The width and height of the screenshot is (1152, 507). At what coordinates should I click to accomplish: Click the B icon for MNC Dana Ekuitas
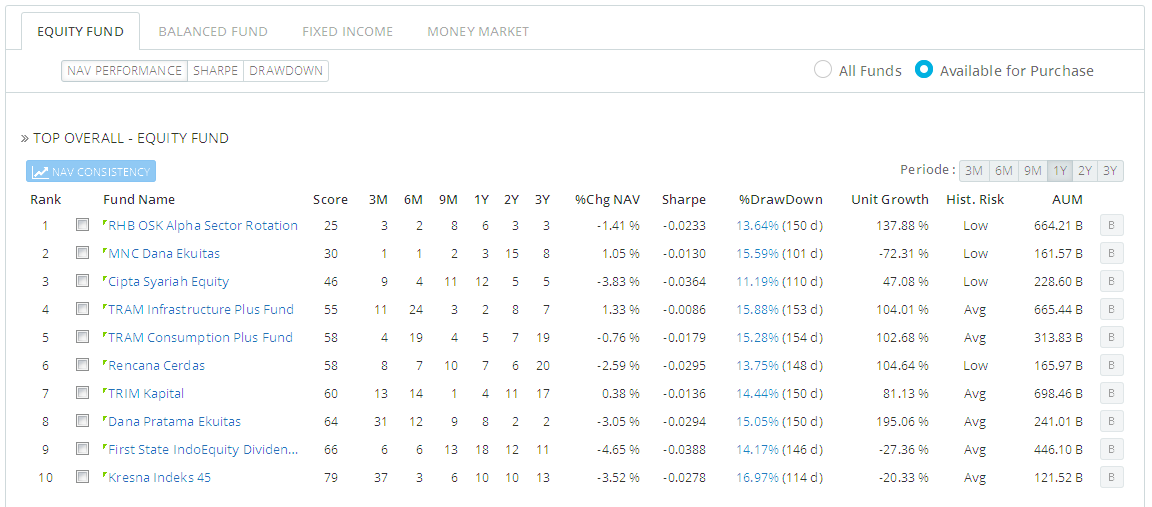pos(1111,254)
